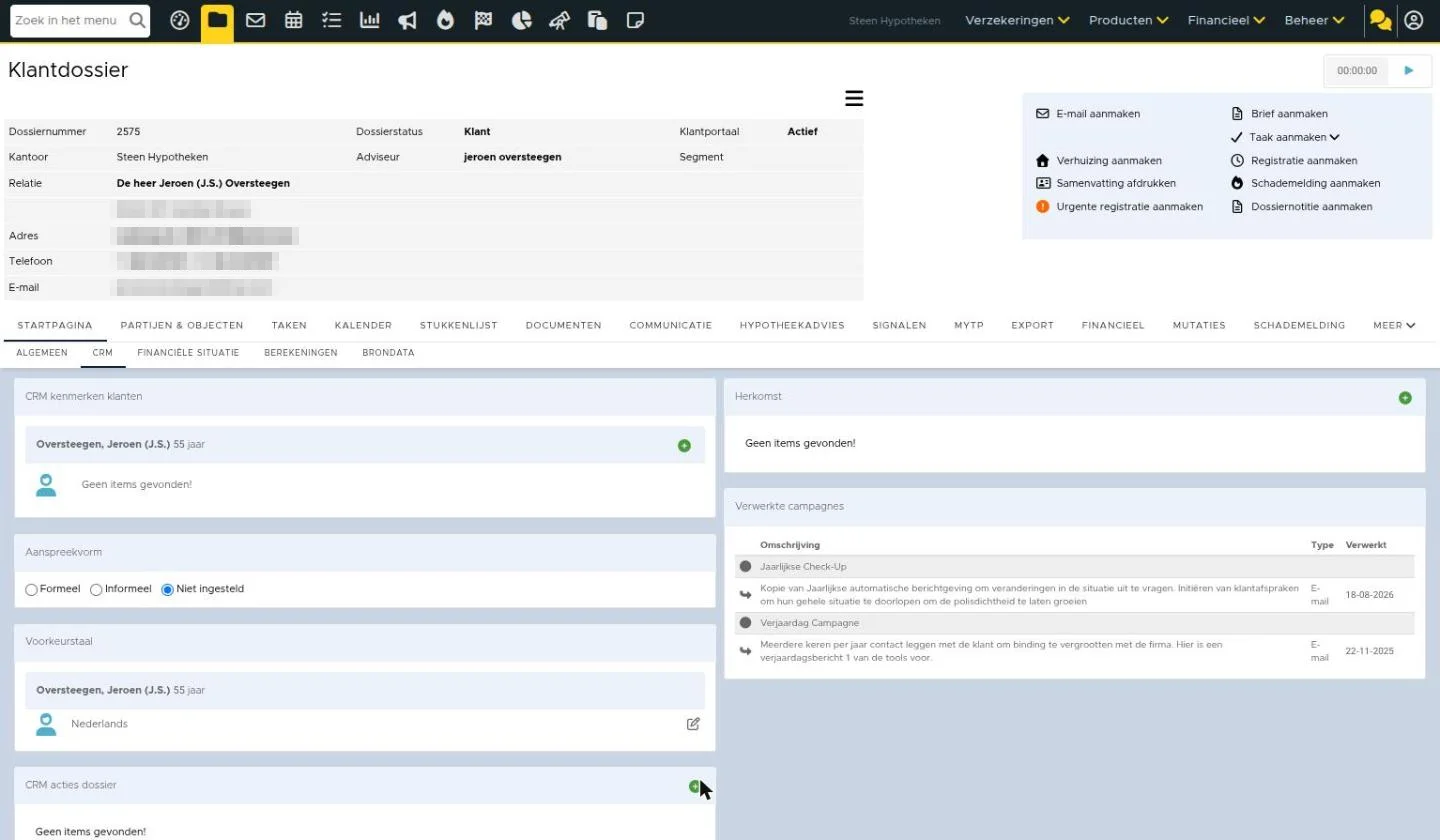Select the Niet ingesteld radio button

click(167, 590)
